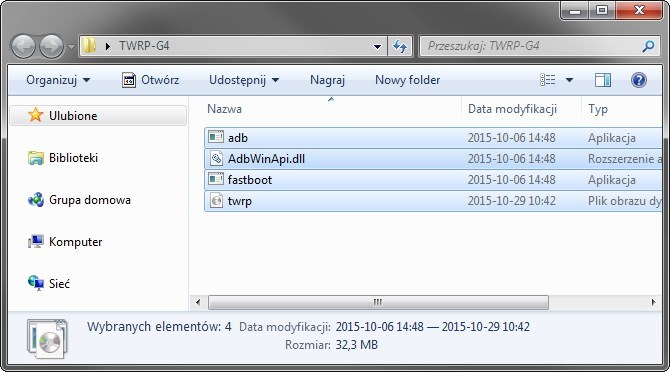The image size is (670, 372).
Task: Click the twrp disc image icon
Action: [217, 200]
